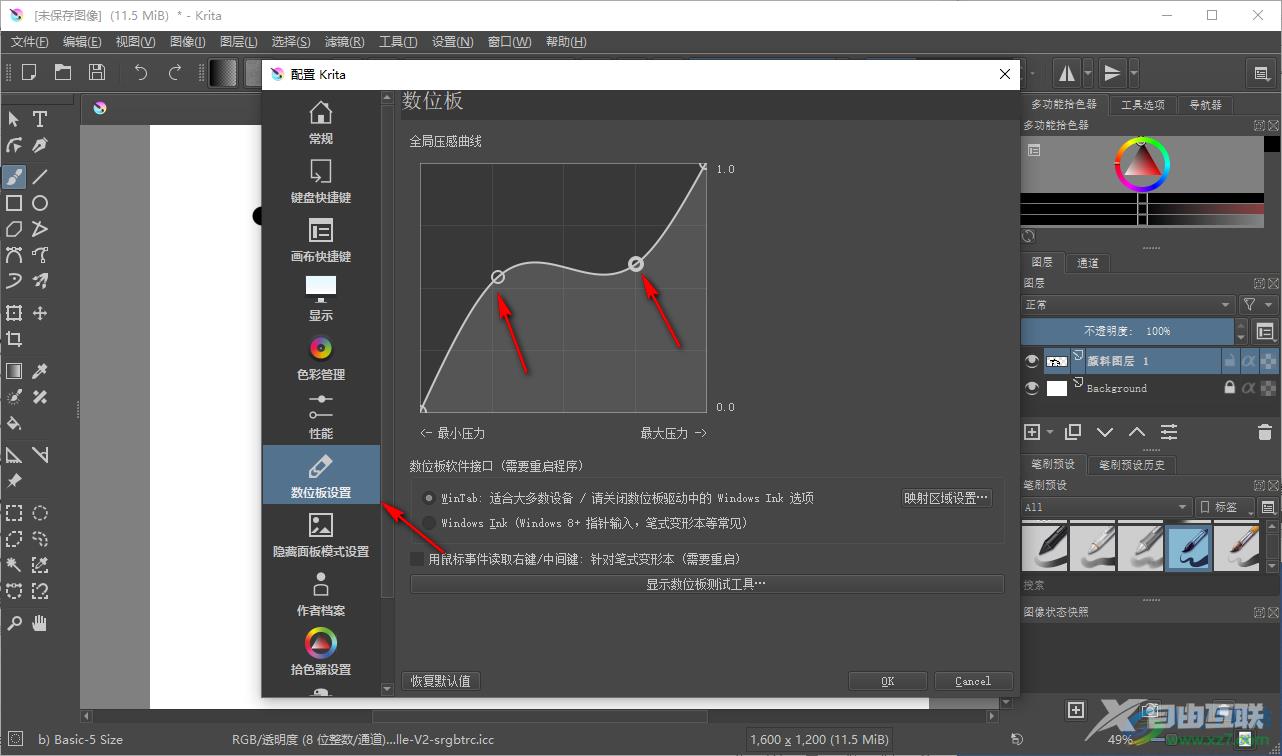1282x756 pixels.
Task: Select the Text tool in toolbox
Action: pos(40,120)
